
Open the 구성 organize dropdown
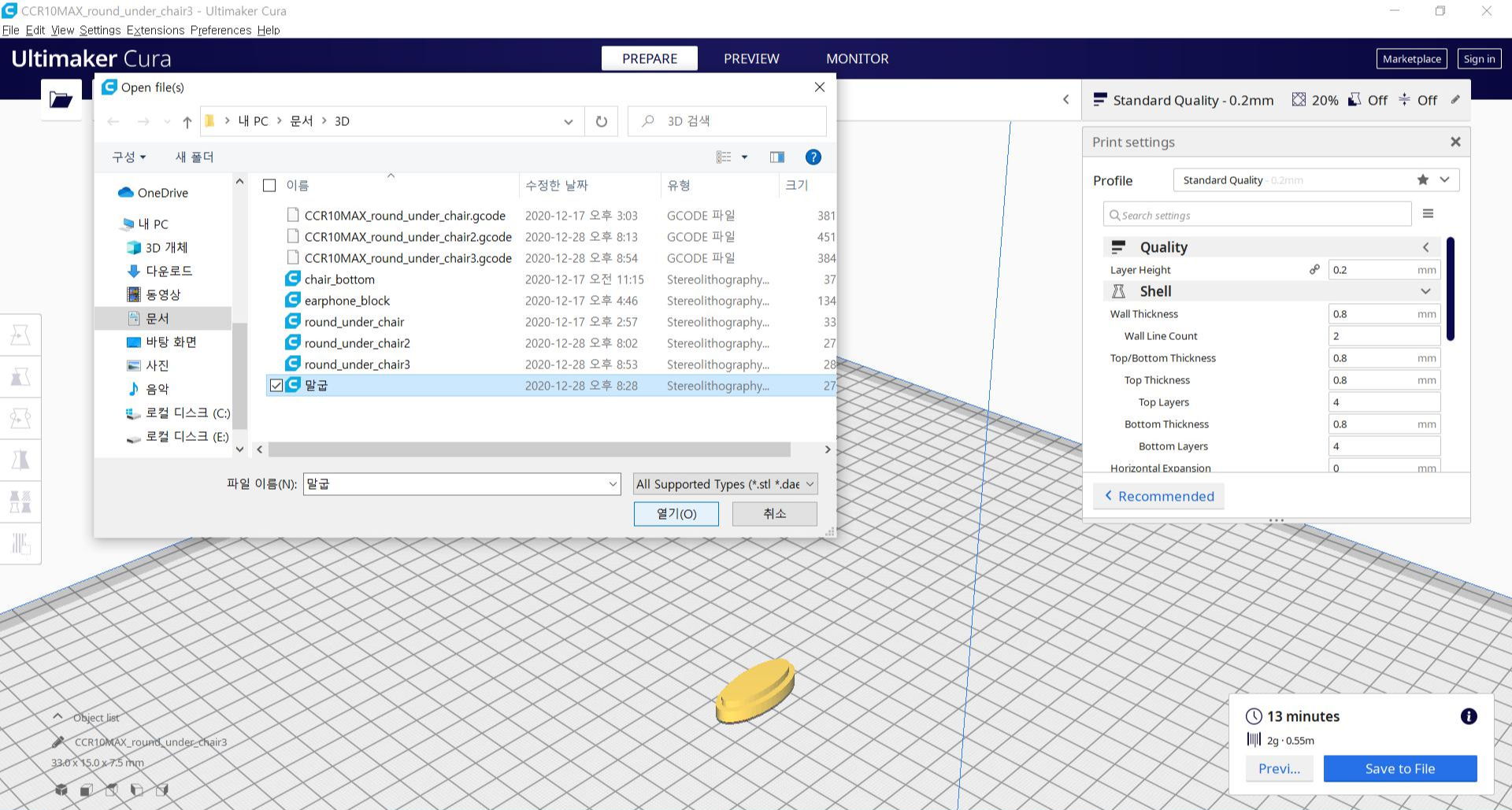point(129,157)
